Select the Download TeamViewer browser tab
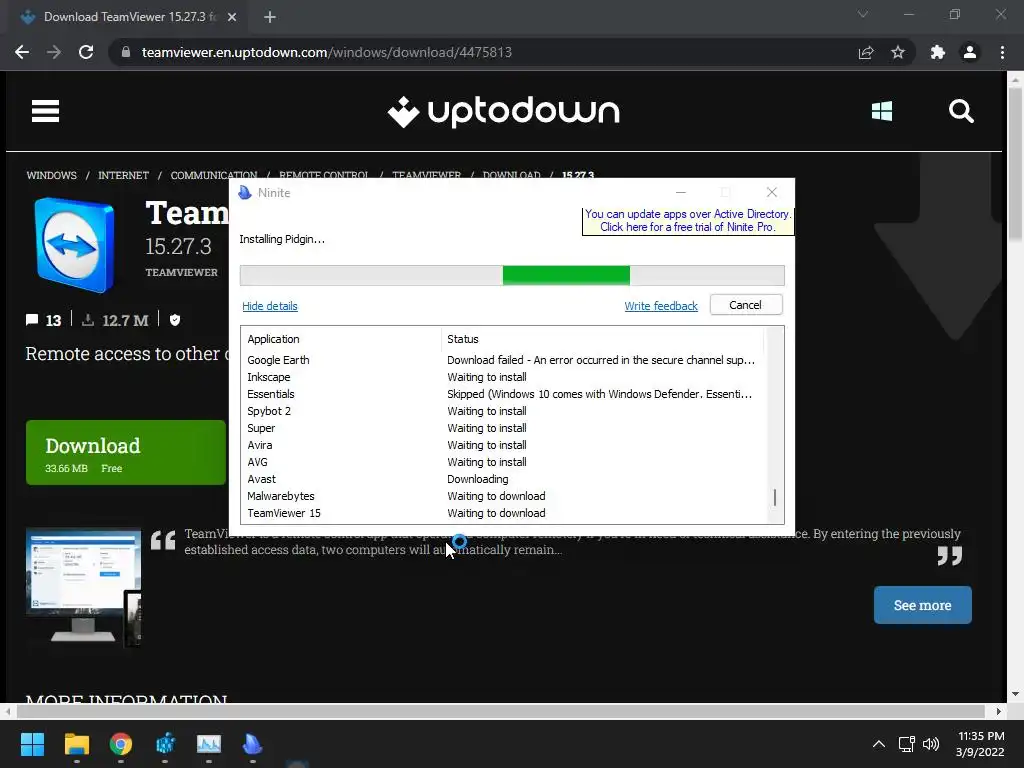The image size is (1024, 768). [x=127, y=17]
